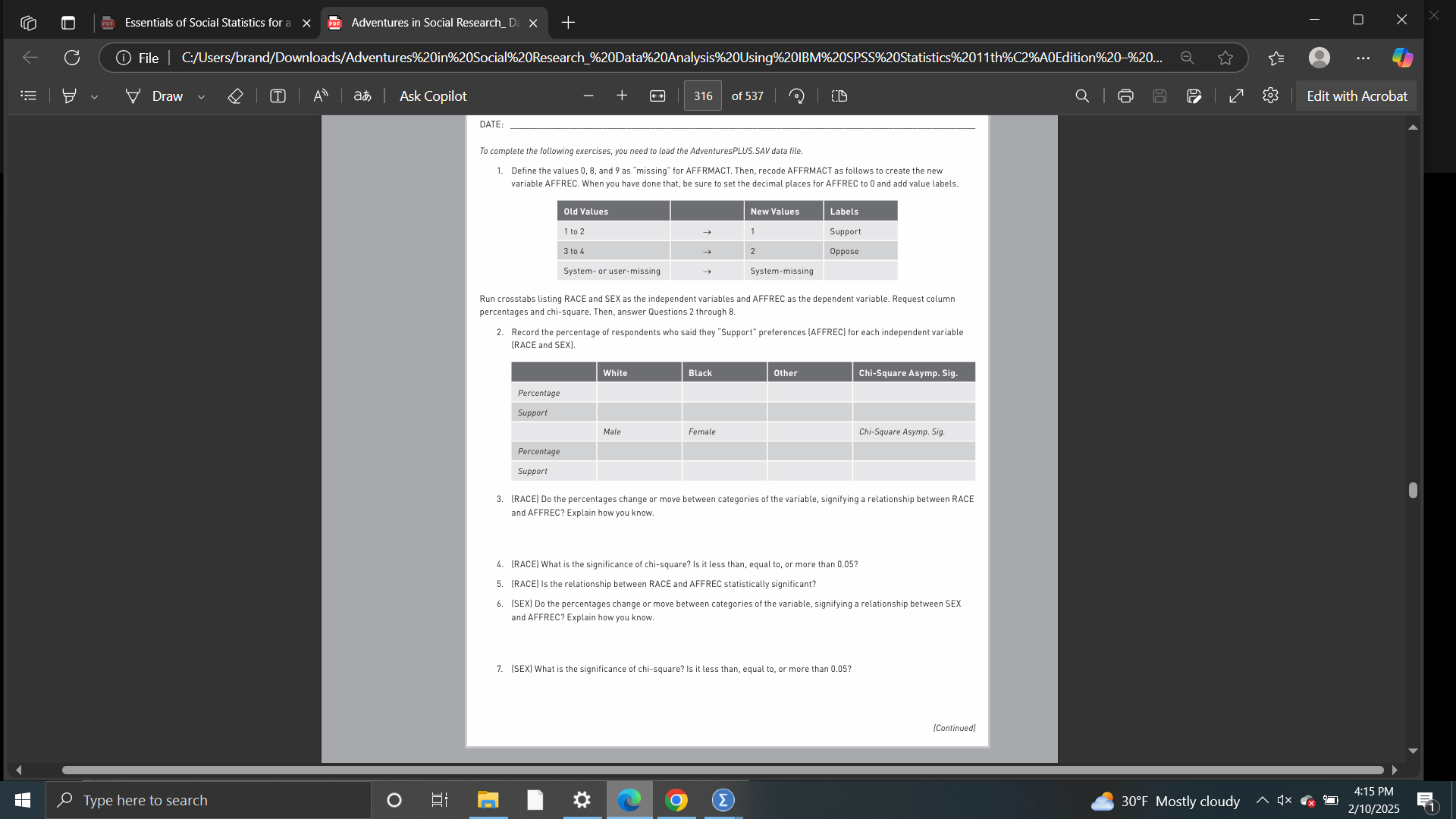Select the eraser tool

pos(235,96)
